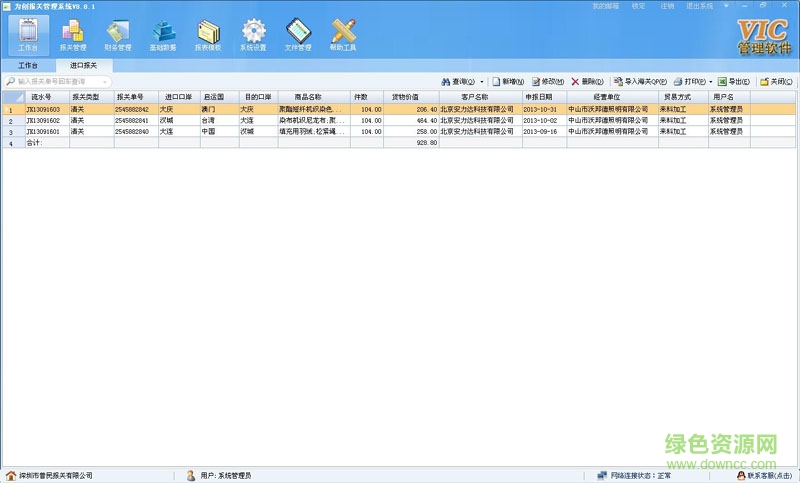
Task: Click 导出 export button
Action: 734,81
